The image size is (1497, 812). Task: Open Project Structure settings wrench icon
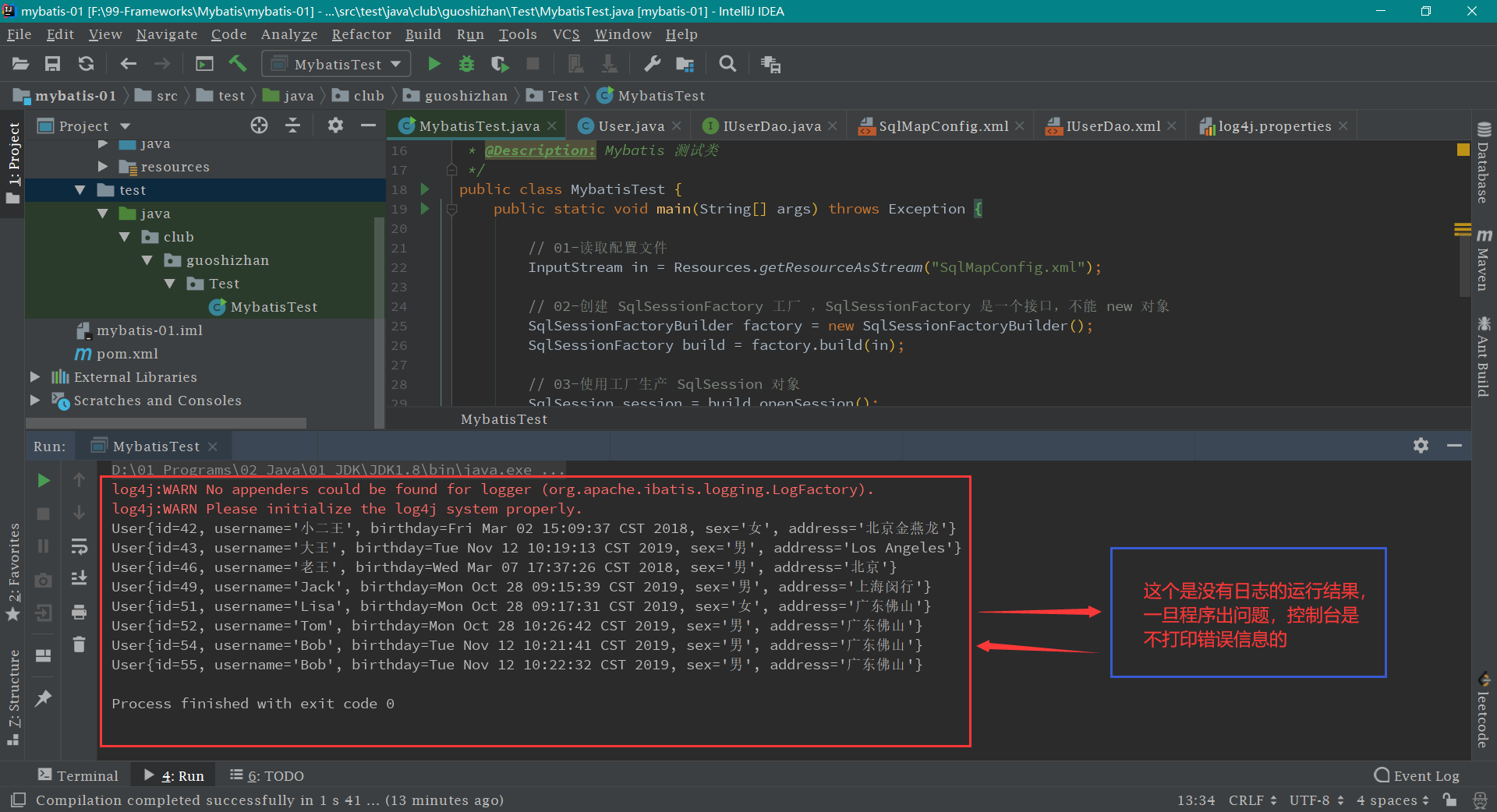(x=652, y=64)
